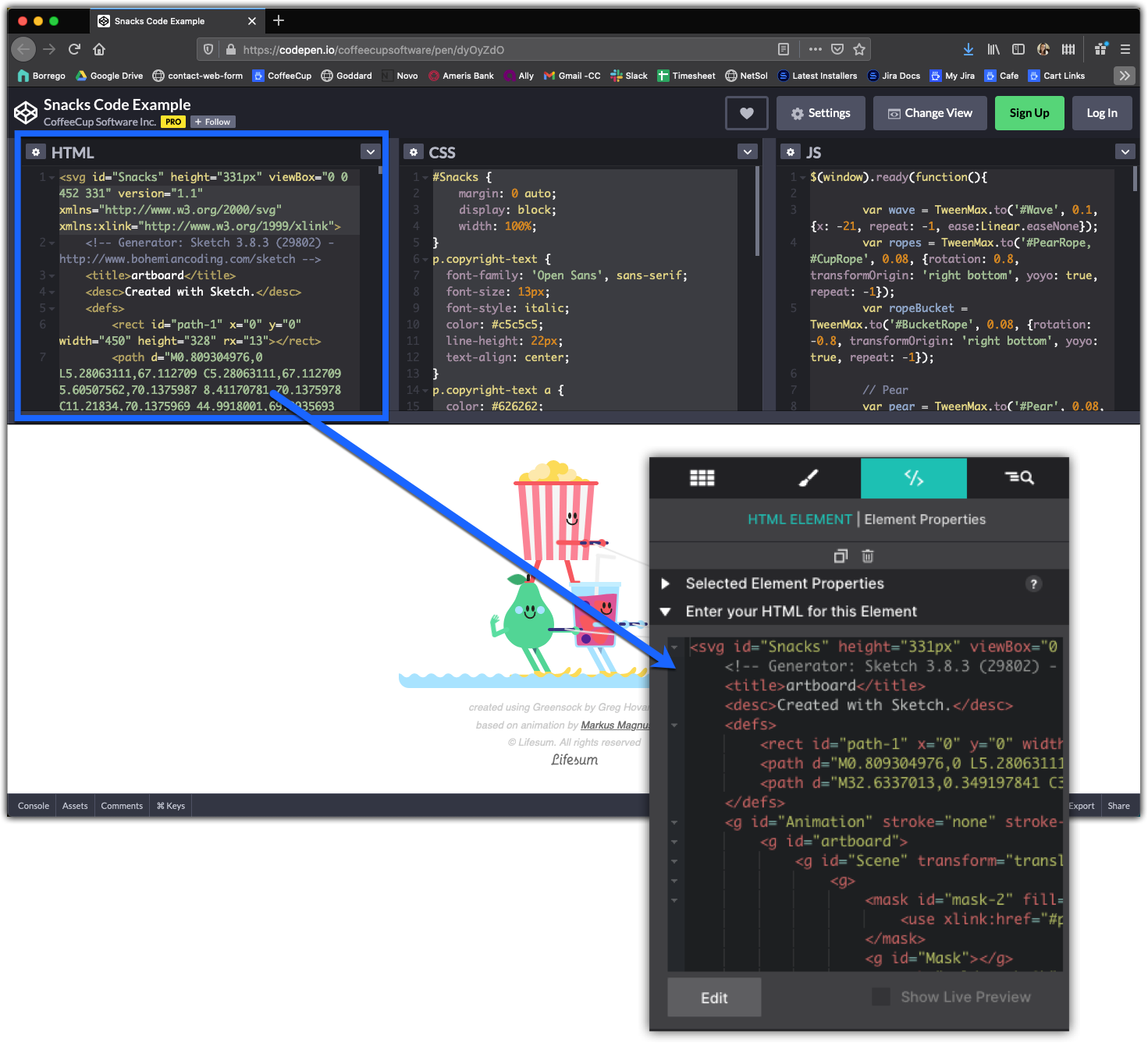The height and width of the screenshot is (1043, 1148).
Task: Open Google Drive bookmark
Action: point(109,76)
